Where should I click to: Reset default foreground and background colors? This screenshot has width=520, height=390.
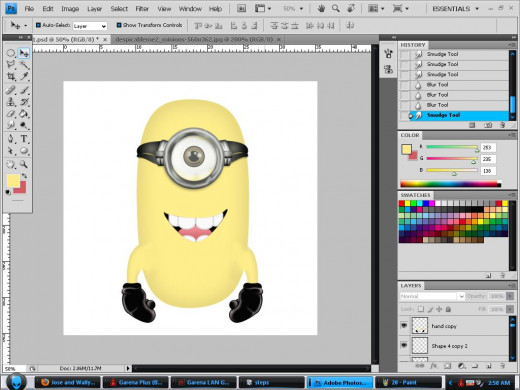[x=8, y=192]
